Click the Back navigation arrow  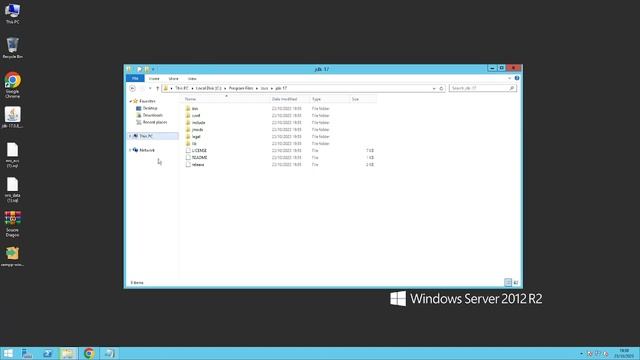tap(132, 88)
